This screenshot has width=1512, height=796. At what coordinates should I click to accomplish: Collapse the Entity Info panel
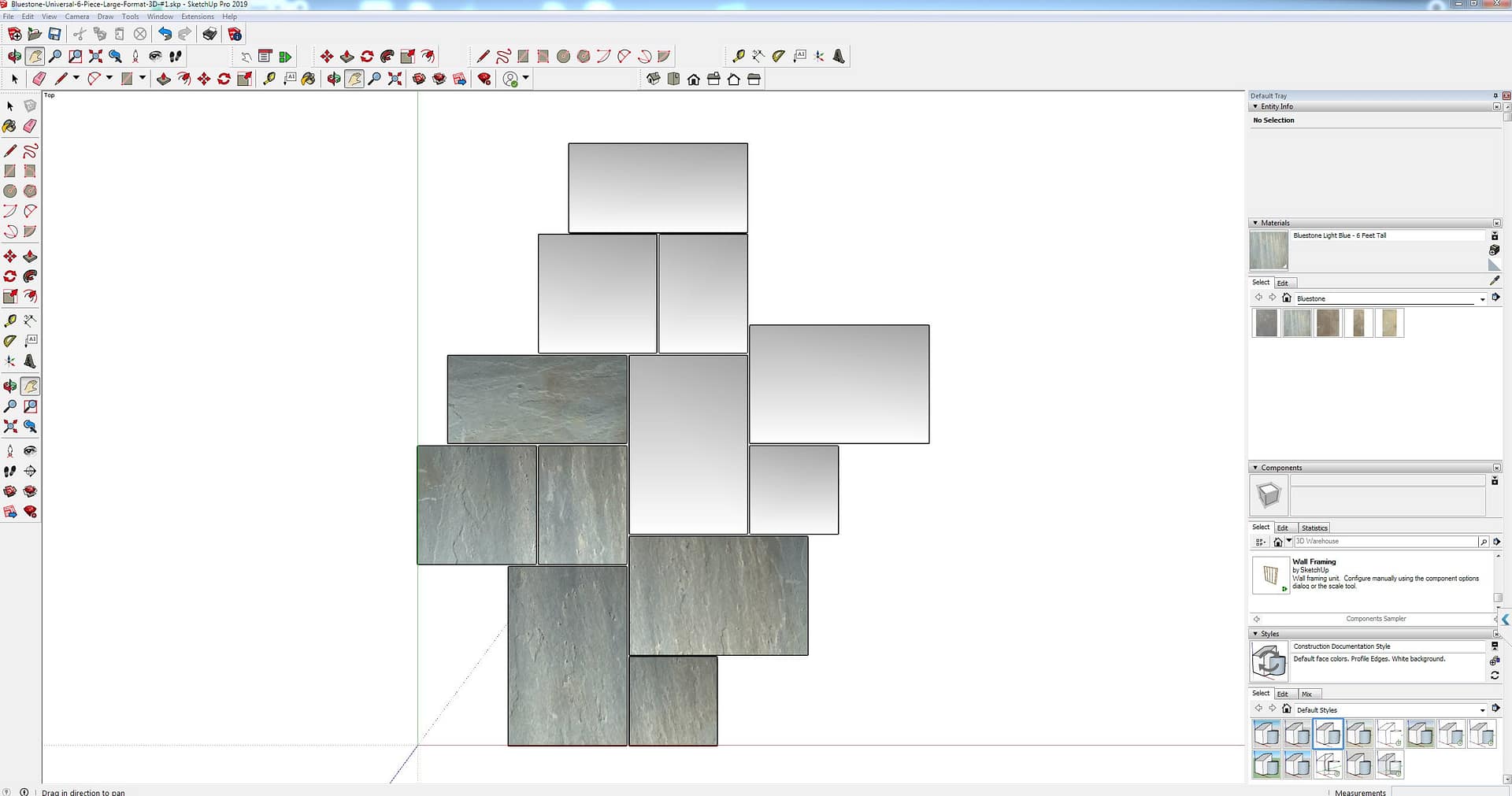[1255, 106]
